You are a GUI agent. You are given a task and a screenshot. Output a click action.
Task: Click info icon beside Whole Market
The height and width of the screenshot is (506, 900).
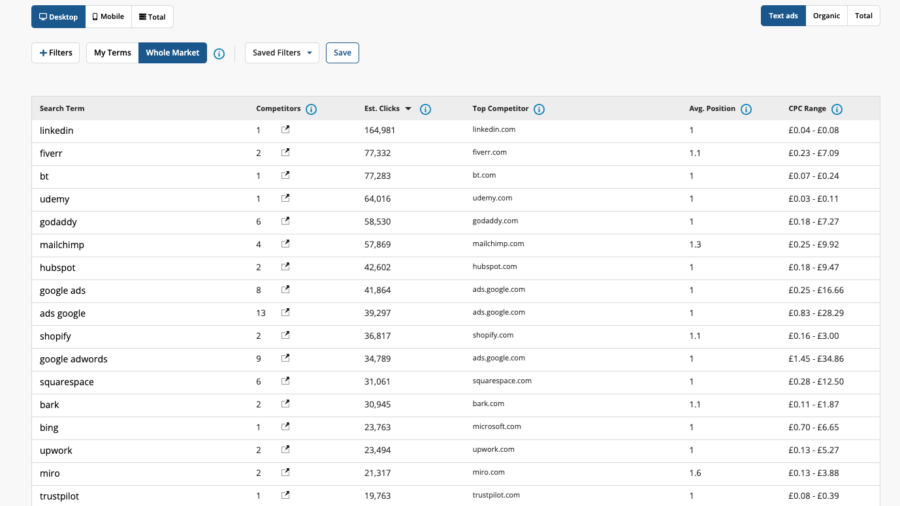(x=219, y=53)
